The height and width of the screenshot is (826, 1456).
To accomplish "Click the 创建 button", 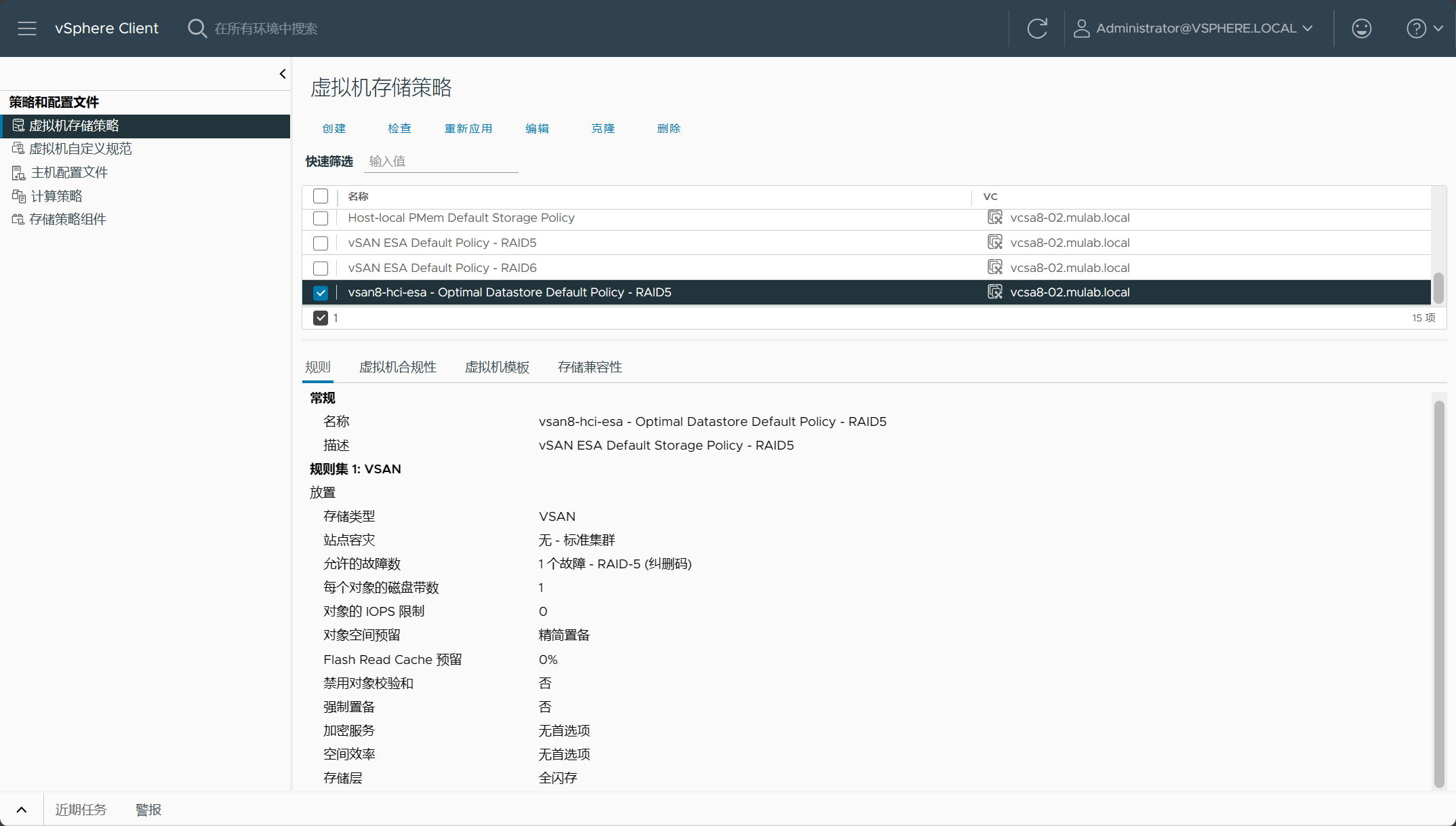I will [x=334, y=128].
